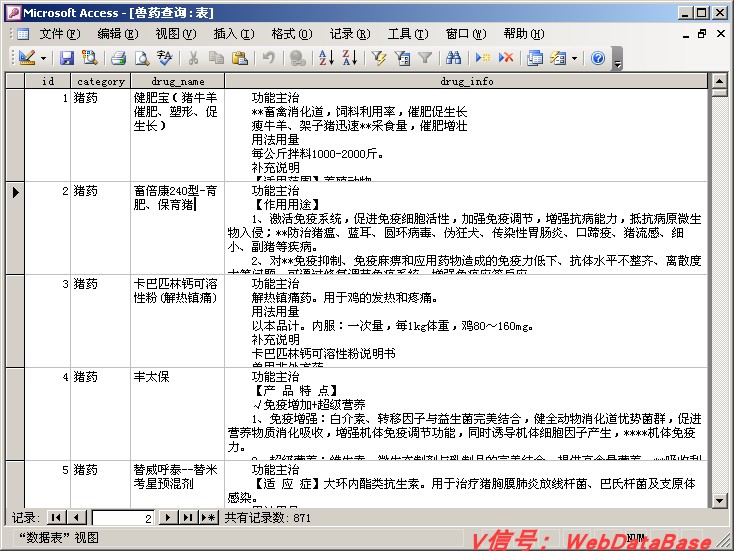Click drug name cell 丰太保
This screenshot has width=734, height=551.
click(177, 414)
